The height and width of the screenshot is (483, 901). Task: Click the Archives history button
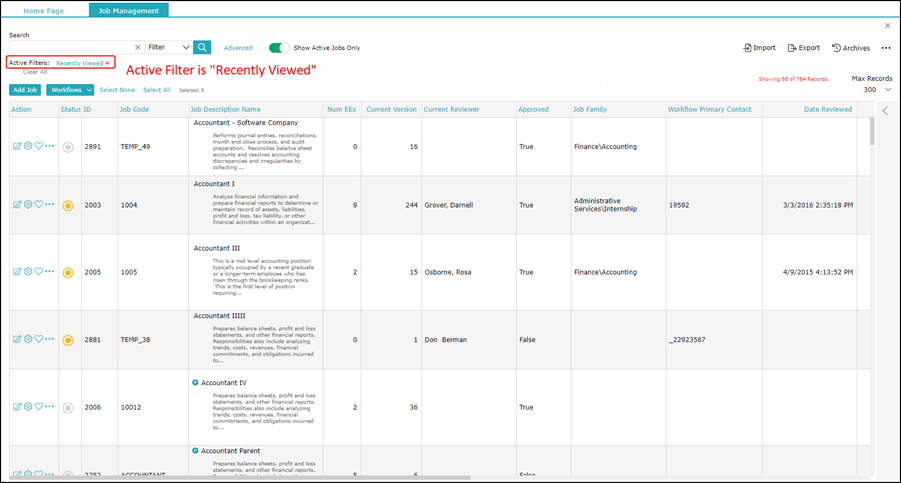[851, 48]
